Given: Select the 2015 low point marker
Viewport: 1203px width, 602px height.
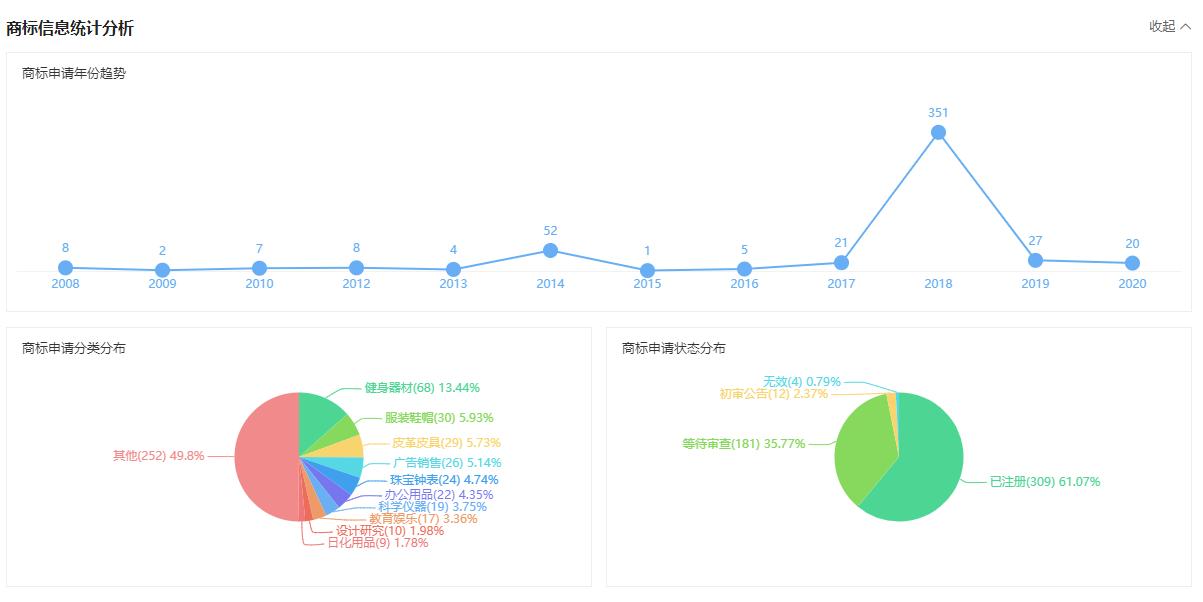Looking at the screenshot, I should tap(646, 269).
